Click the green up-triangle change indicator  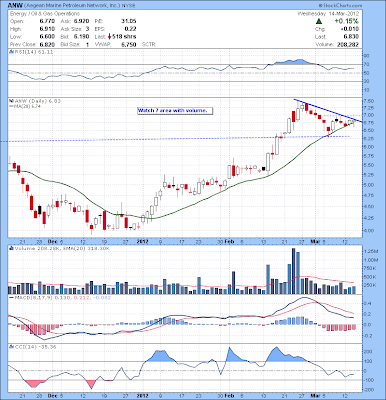pyautogui.click(x=319, y=21)
